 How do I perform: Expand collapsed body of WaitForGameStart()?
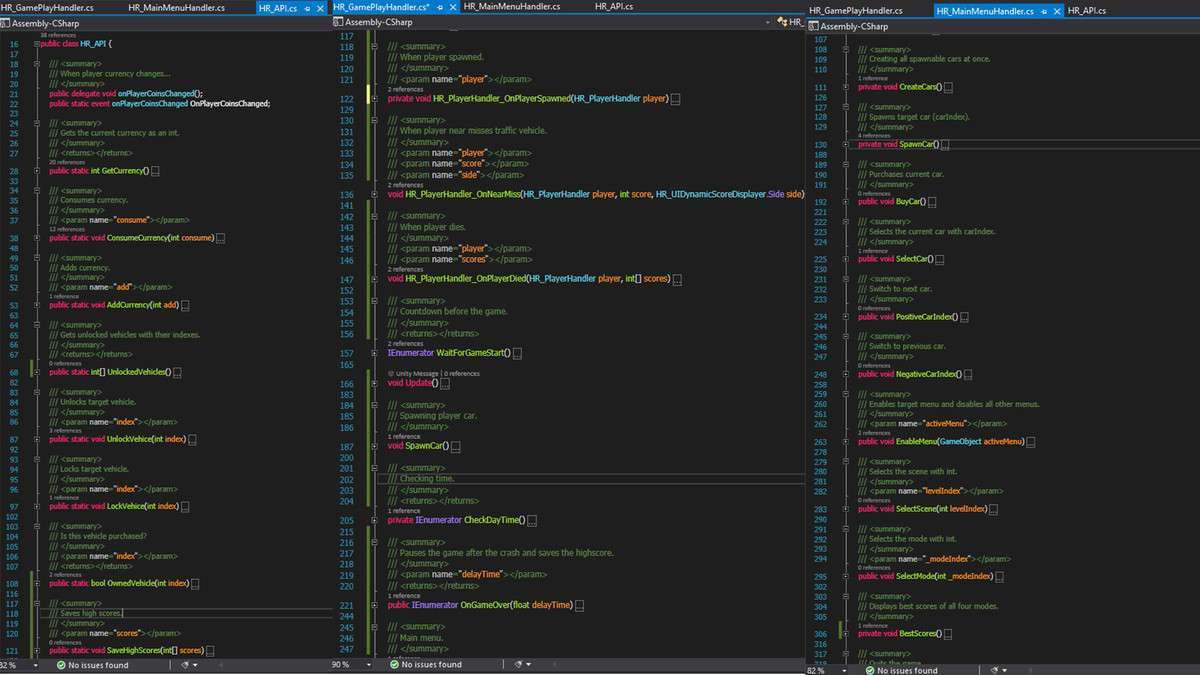click(517, 354)
